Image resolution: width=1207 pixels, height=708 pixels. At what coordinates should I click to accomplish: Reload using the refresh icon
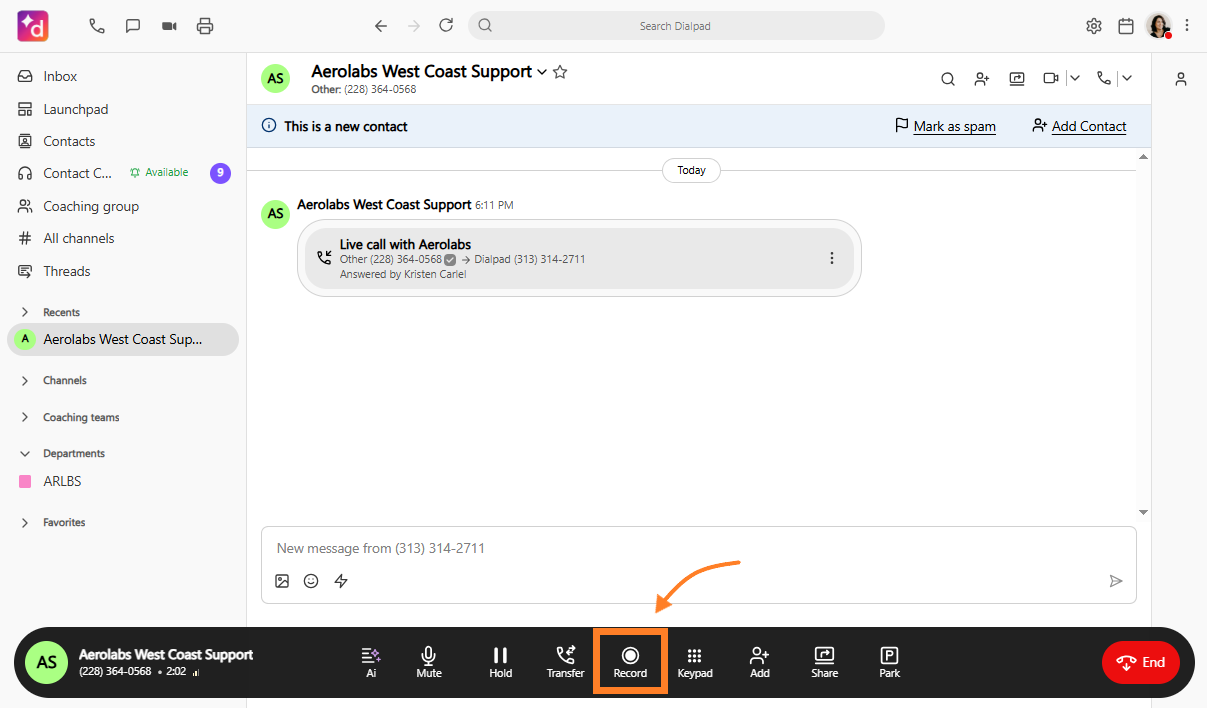[x=446, y=26]
